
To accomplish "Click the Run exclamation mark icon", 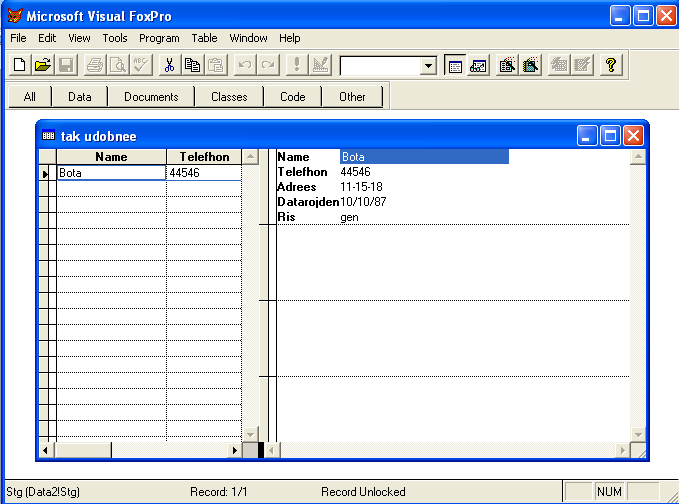I will tap(297, 65).
